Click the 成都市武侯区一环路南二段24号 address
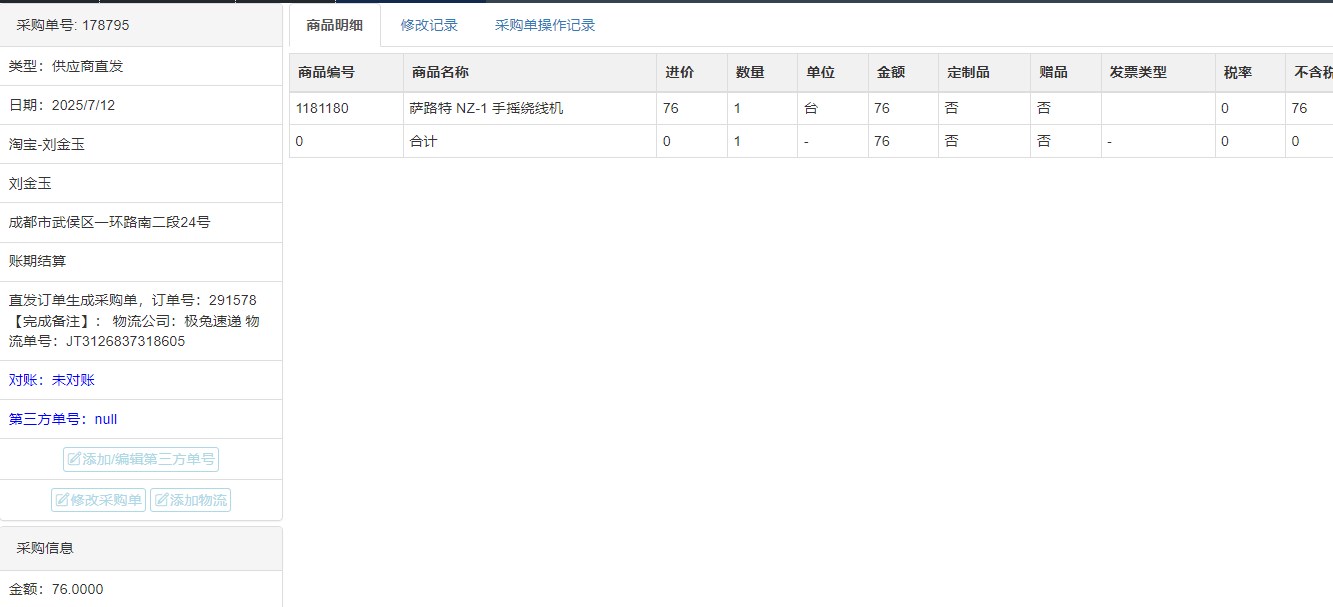The width and height of the screenshot is (1333, 607). point(110,222)
